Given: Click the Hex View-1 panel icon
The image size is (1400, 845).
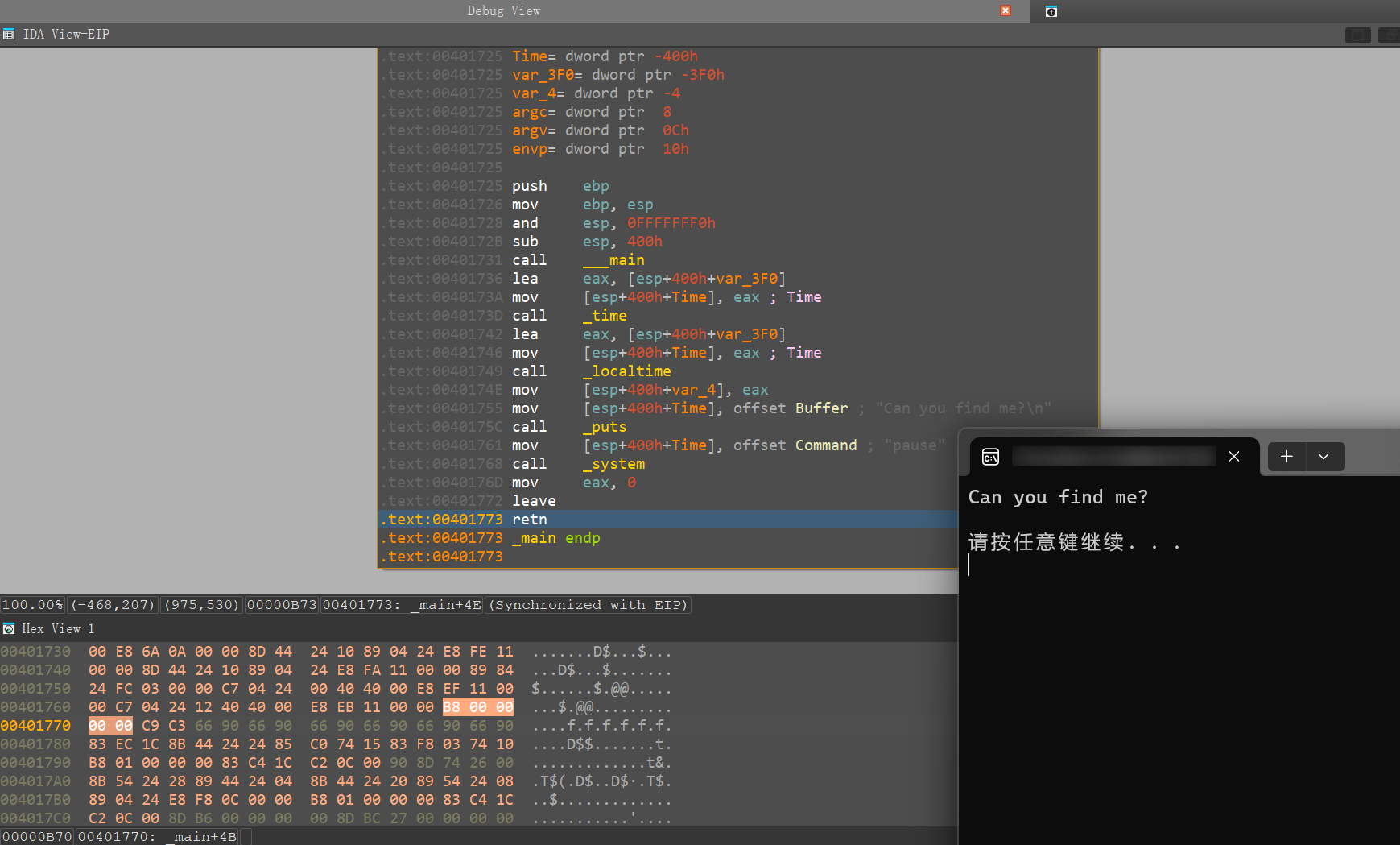Looking at the screenshot, I should pos(9,629).
